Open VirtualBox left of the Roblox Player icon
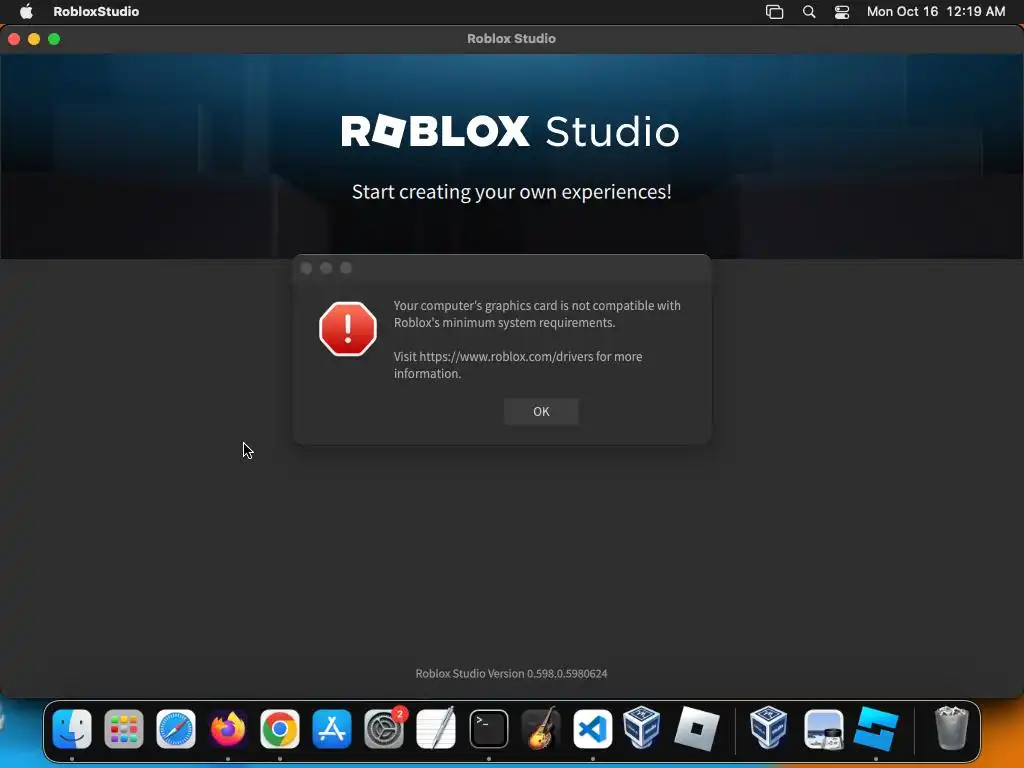Image resolution: width=1024 pixels, height=768 pixels. (641, 726)
